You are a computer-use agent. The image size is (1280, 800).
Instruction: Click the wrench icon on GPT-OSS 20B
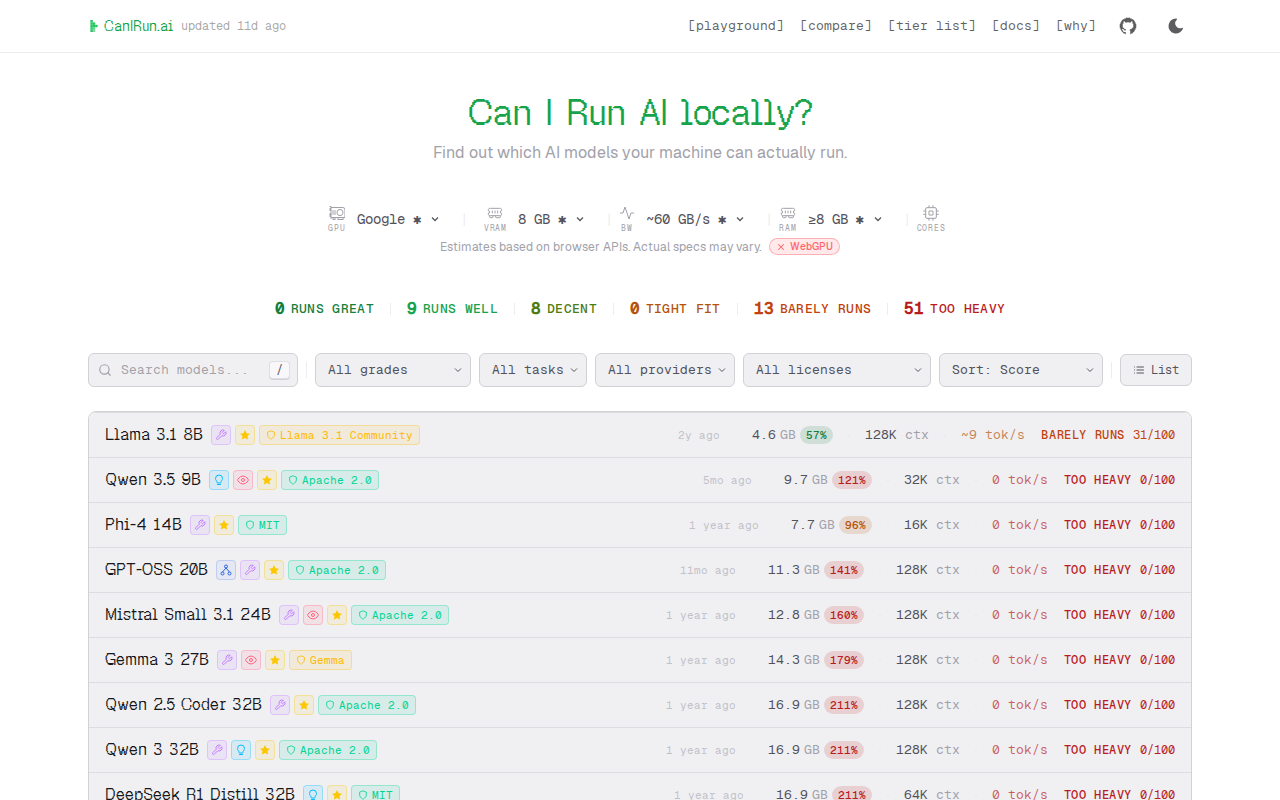tap(250, 570)
